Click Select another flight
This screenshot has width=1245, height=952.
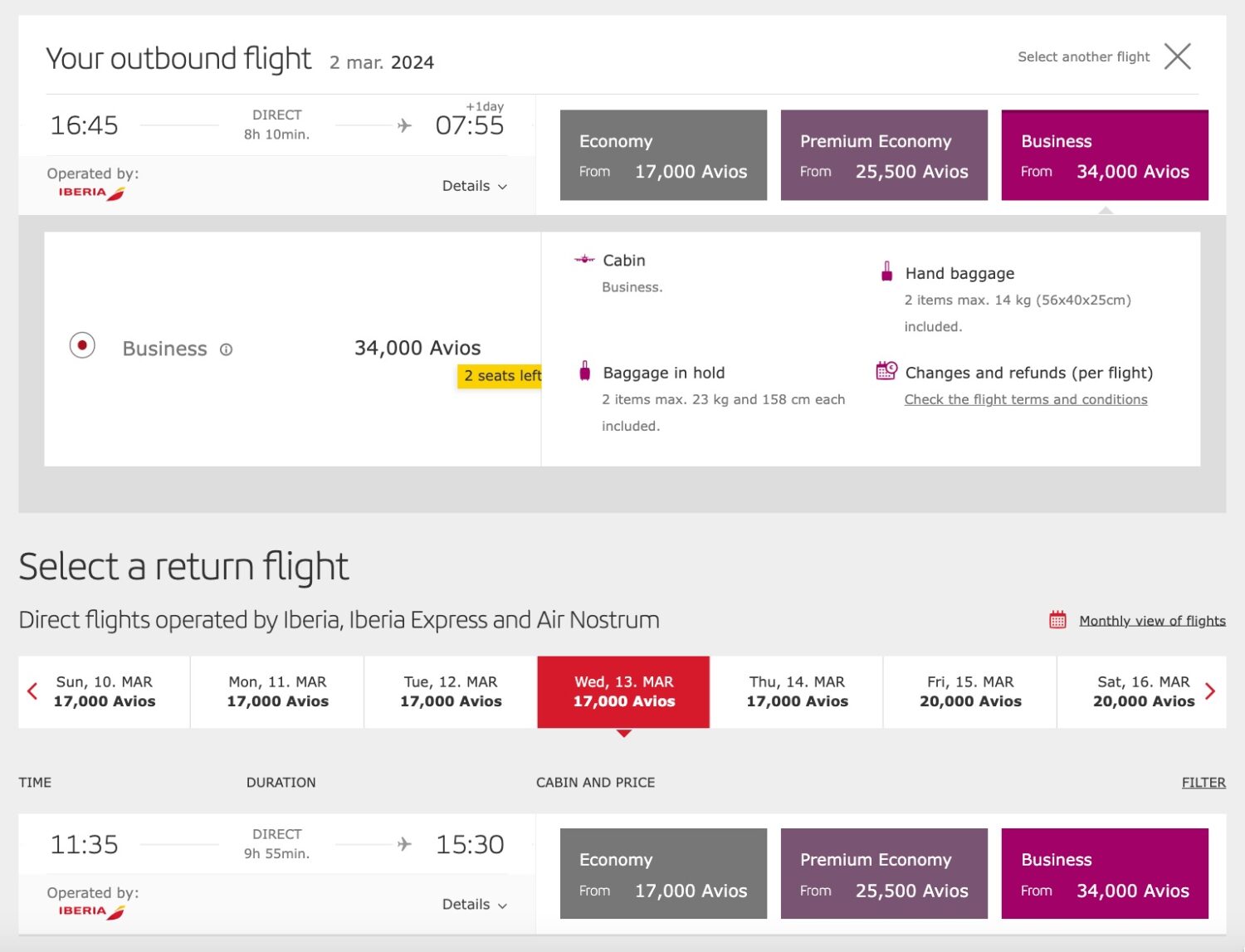[x=1083, y=56]
